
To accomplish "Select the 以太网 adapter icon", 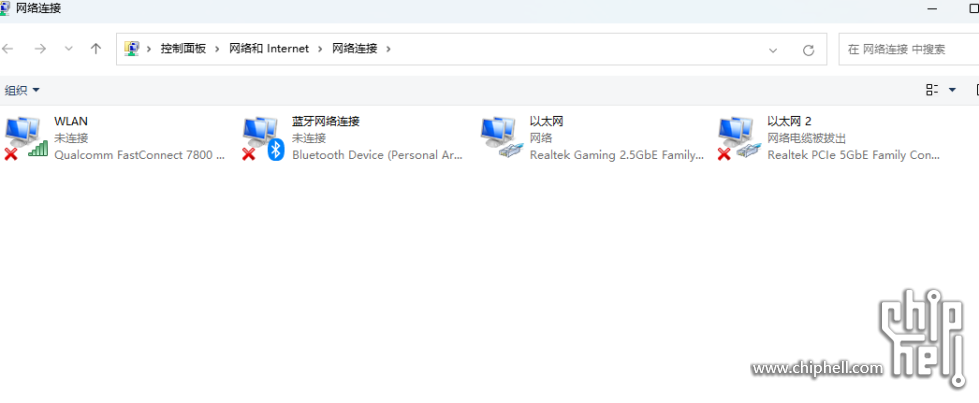I will 501,137.
